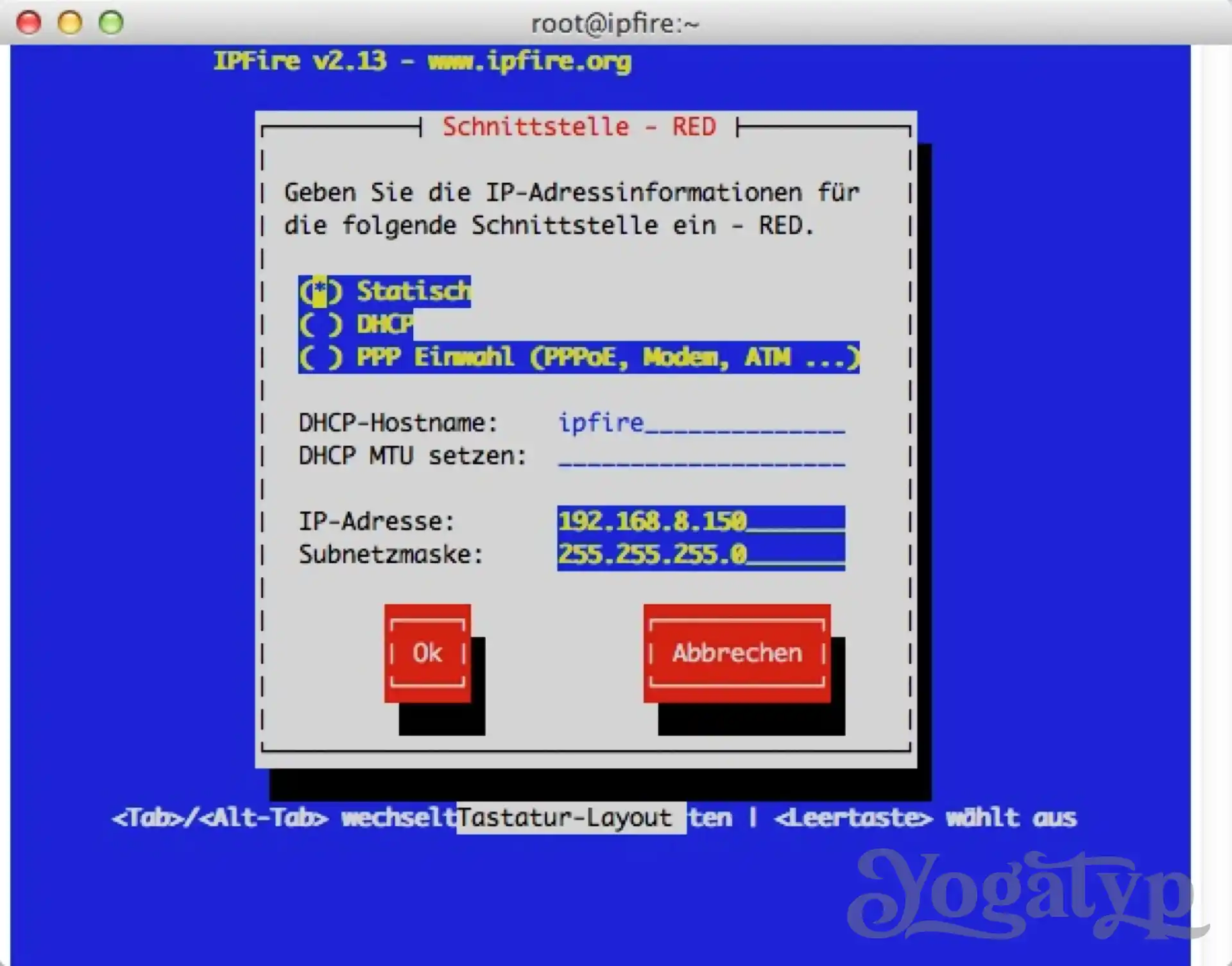Click the root@ipfire:~ window title
This screenshot has height=966, width=1232.
pyautogui.click(x=615, y=24)
